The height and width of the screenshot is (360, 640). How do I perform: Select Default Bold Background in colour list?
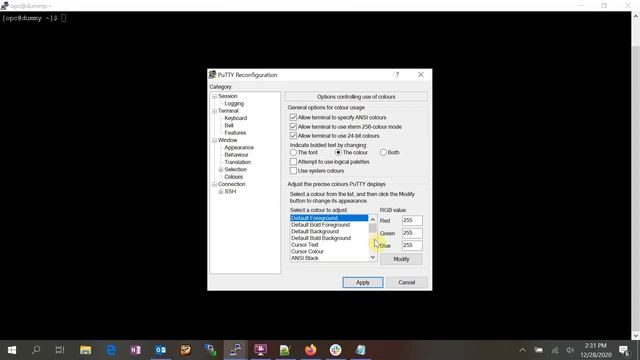pos(329,238)
